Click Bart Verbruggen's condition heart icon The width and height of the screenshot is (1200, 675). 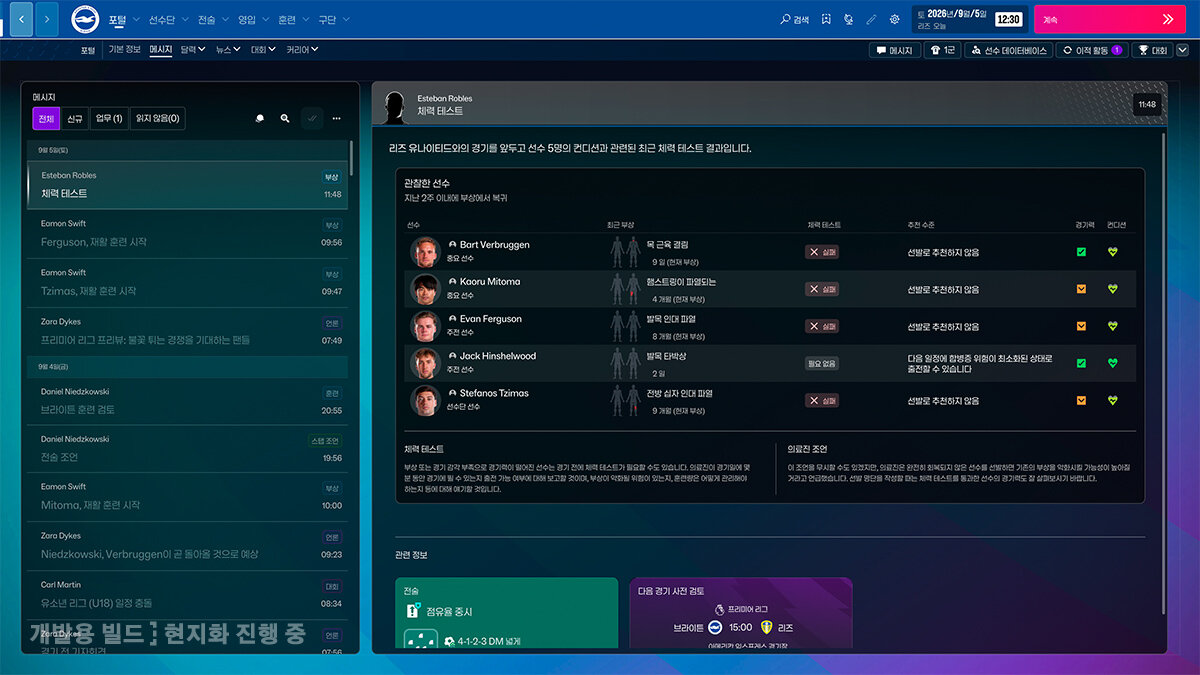pyautogui.click(x=1112, y=252)
